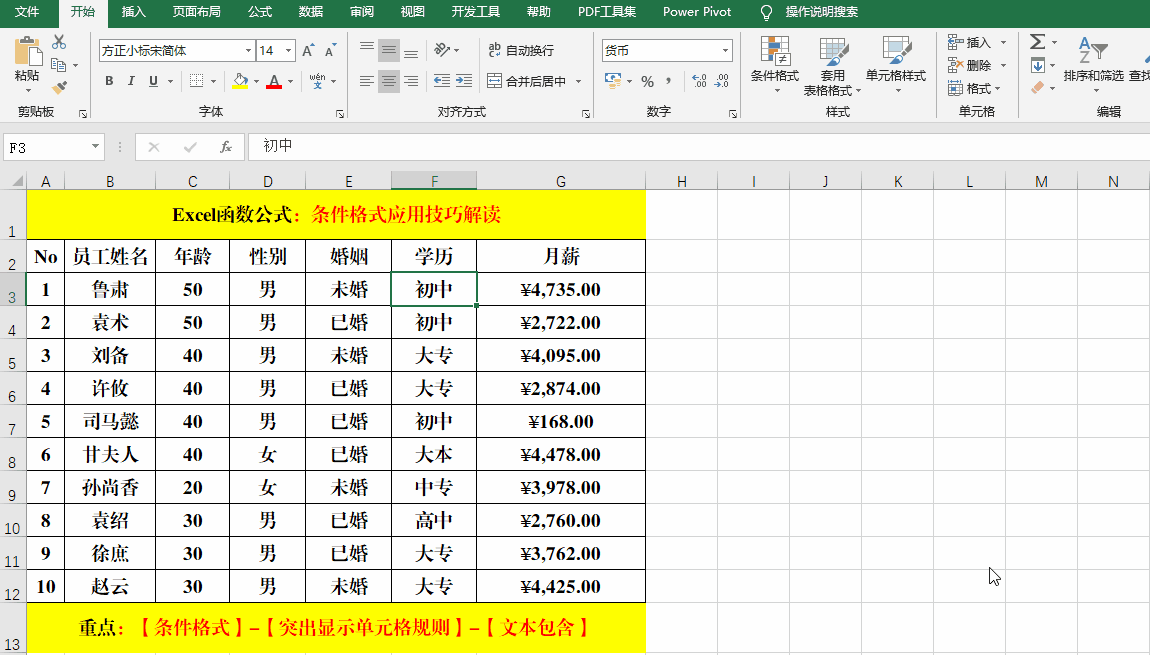Apply percent style
Image resolution: width=1150 pixels, height=655 pixels.
click(x=648, y=81)
